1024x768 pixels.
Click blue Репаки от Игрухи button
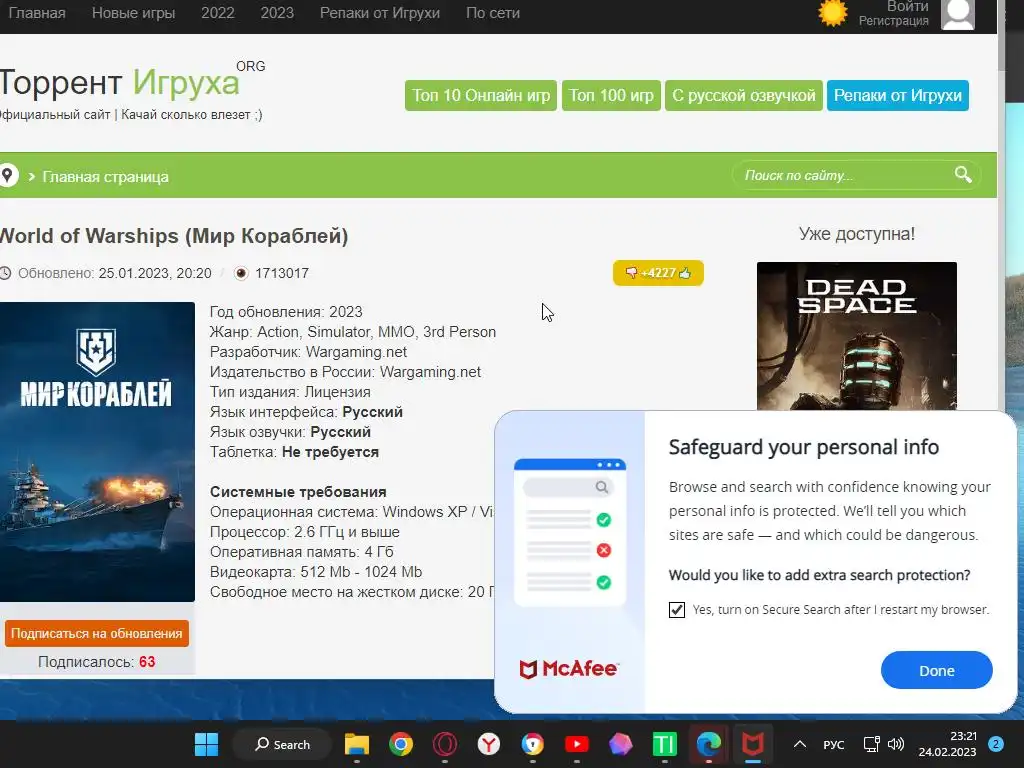(x=898, y=95)
